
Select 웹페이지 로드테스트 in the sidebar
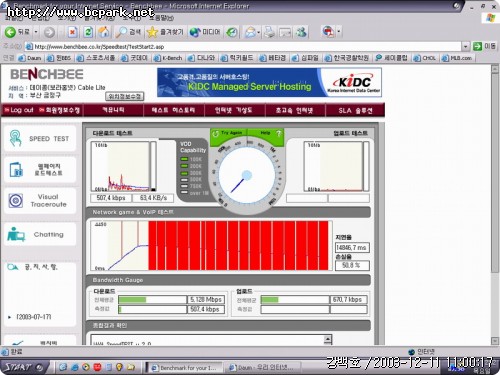click(40, 170)
